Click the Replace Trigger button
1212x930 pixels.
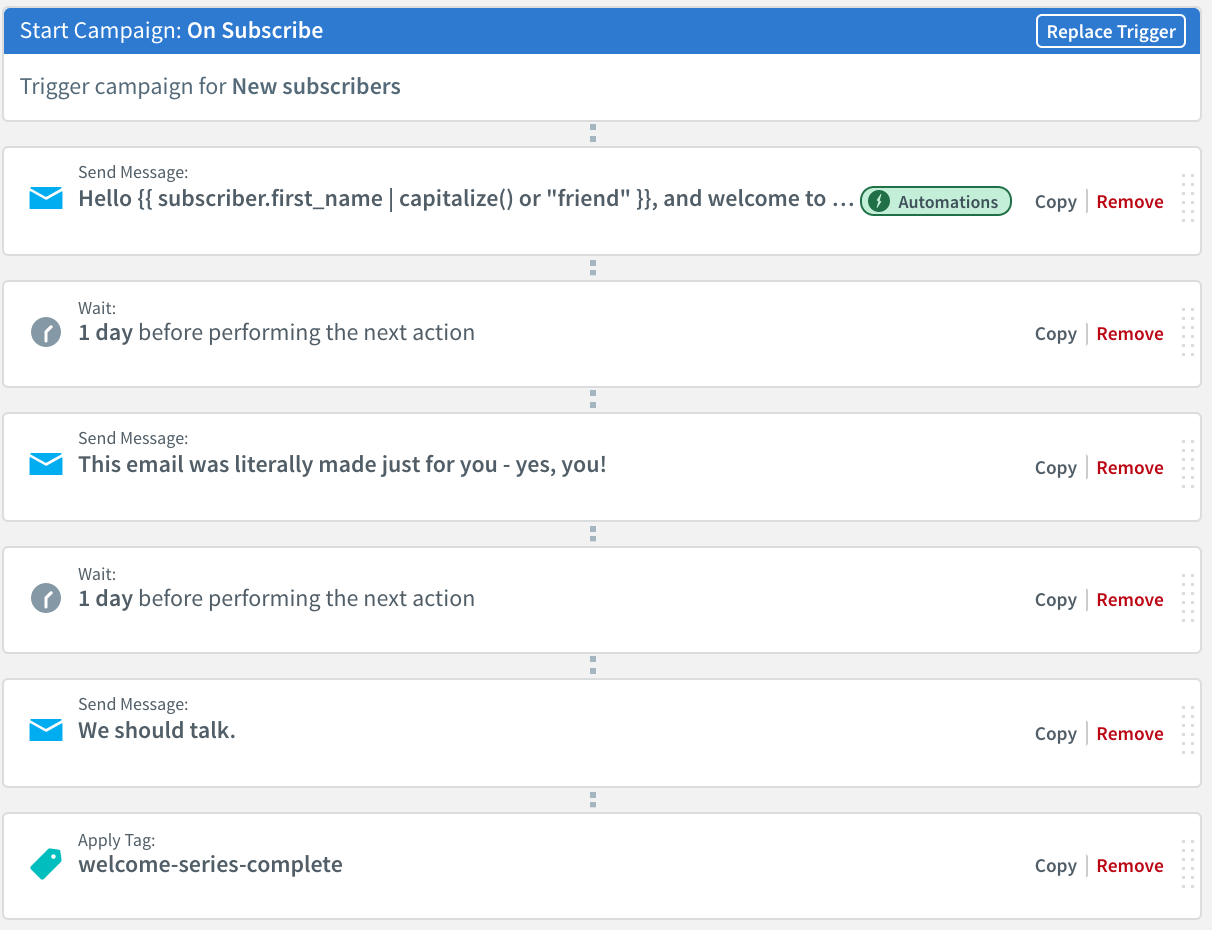(x=1110, y=31)
